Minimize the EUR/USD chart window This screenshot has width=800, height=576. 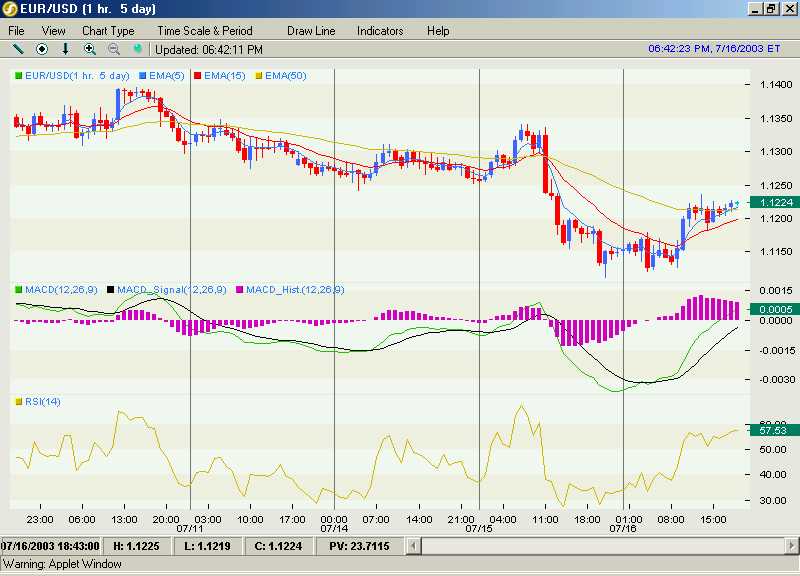pyautogui.click(x=756, y=9)
